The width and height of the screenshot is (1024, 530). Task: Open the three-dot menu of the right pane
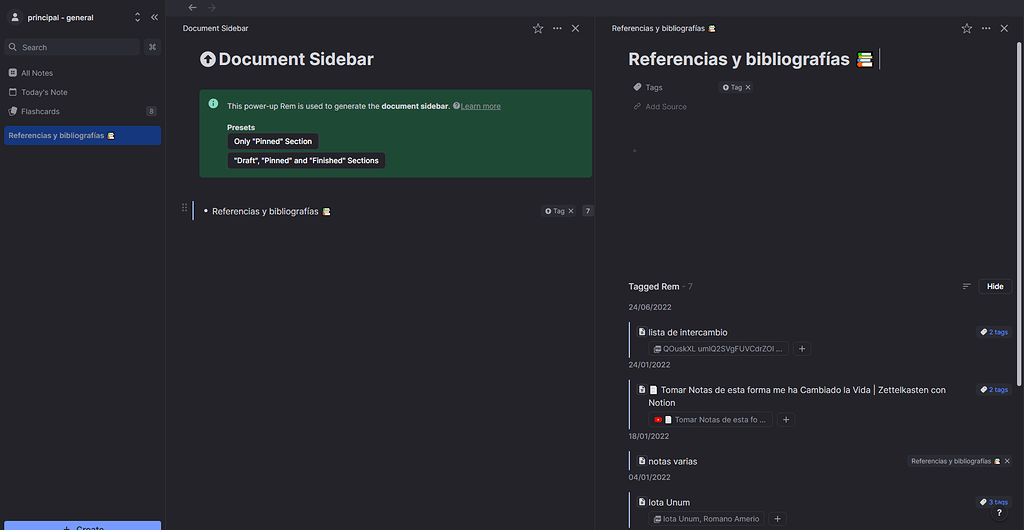click(x=986, y=29)
